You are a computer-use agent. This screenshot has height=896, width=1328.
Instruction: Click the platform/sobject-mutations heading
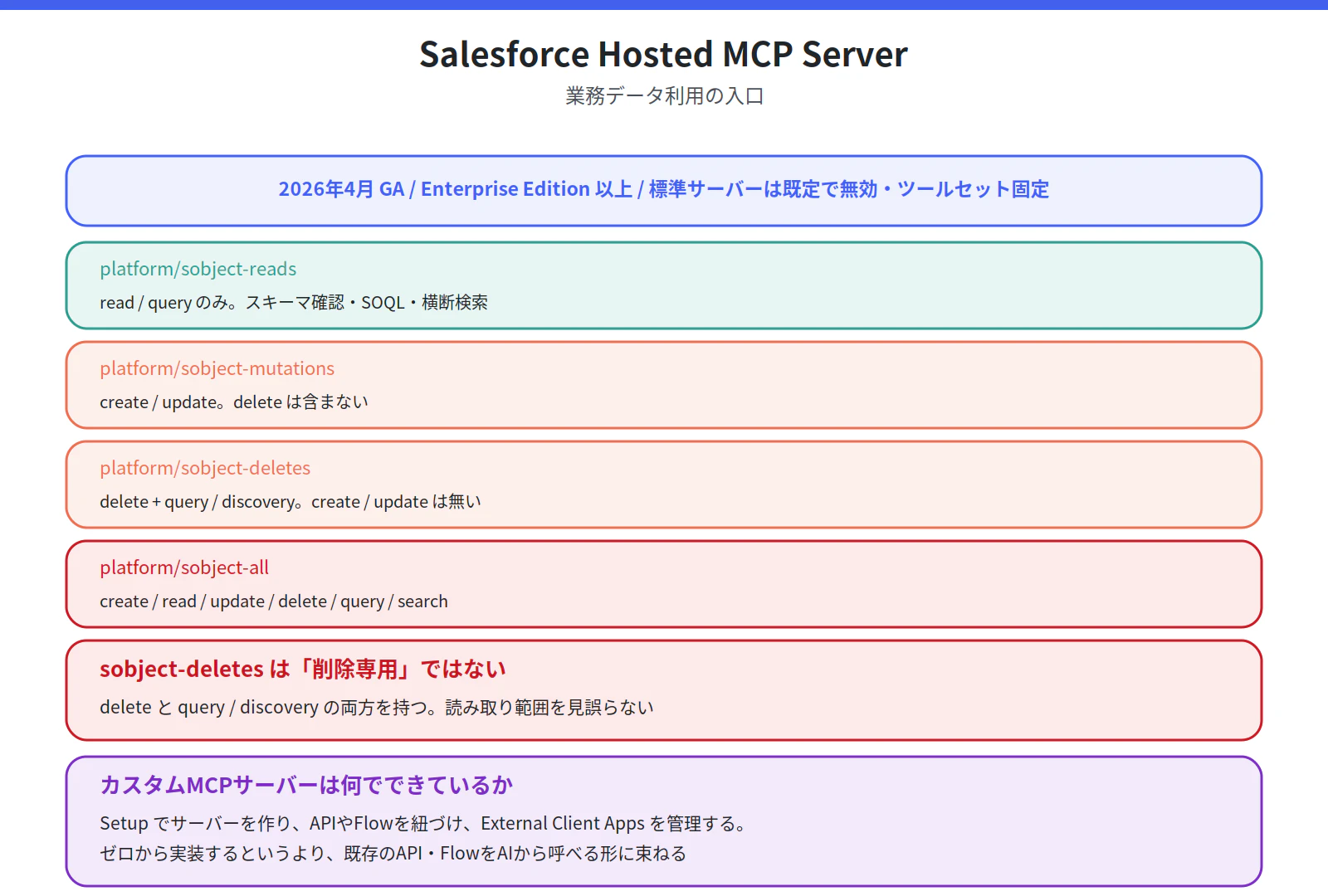coord(217,368)
